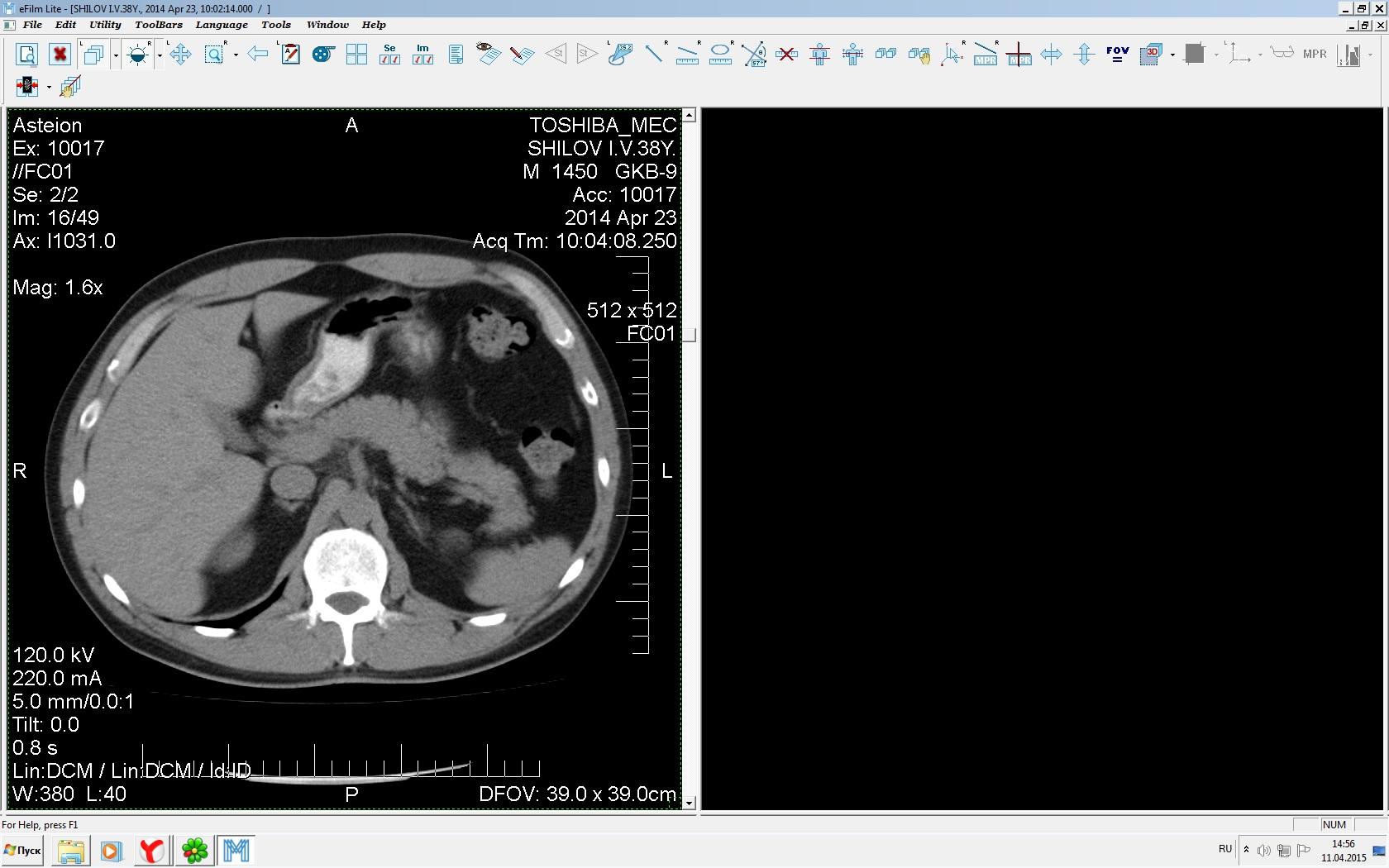Viewport: 1389px width, 868px height.
Task: Toggle image synchronization (Im) button
Action: tap(422, 55)
